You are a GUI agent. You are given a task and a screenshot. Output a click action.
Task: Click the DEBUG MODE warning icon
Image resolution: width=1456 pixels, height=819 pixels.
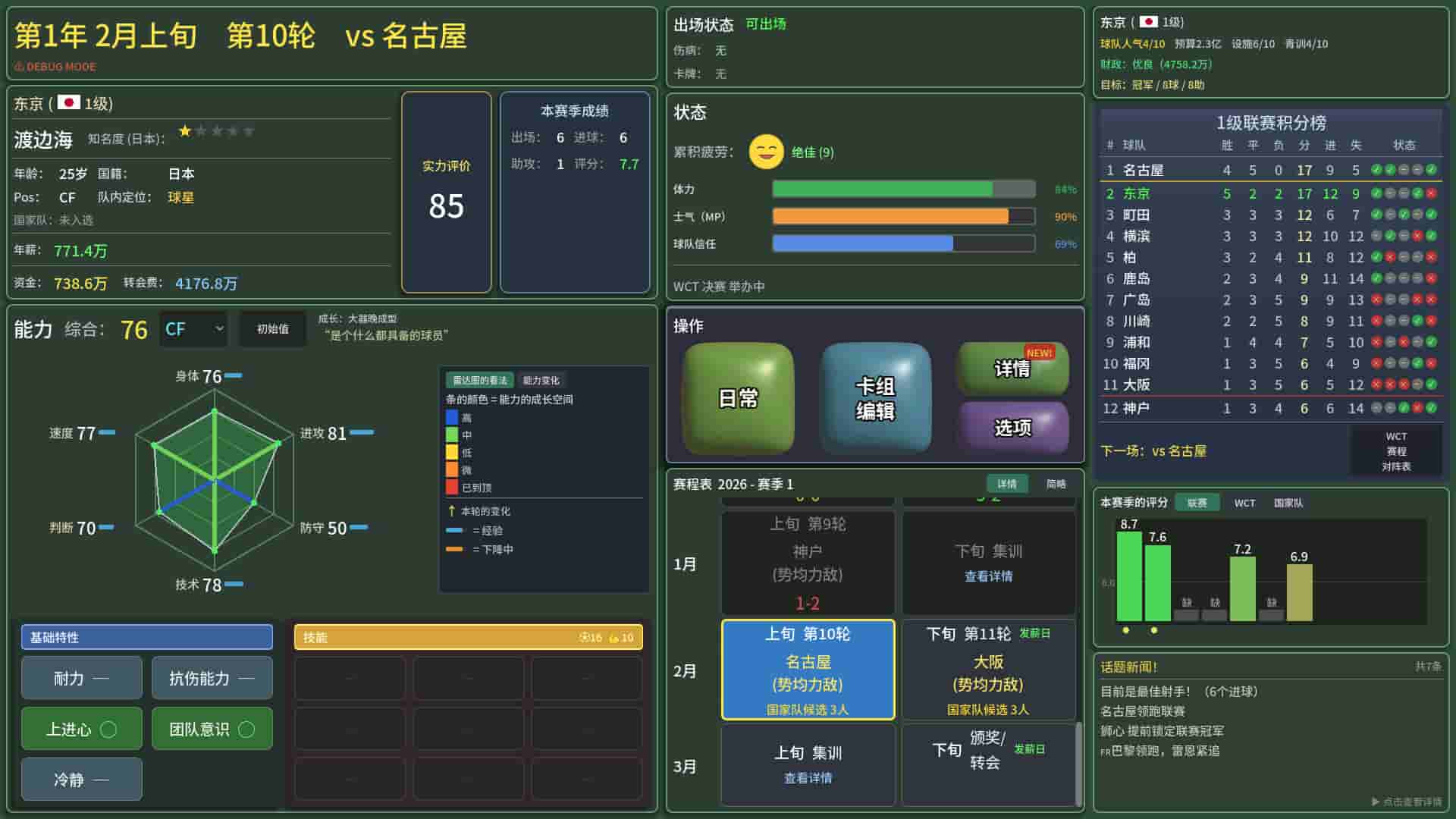click(19, 67)
